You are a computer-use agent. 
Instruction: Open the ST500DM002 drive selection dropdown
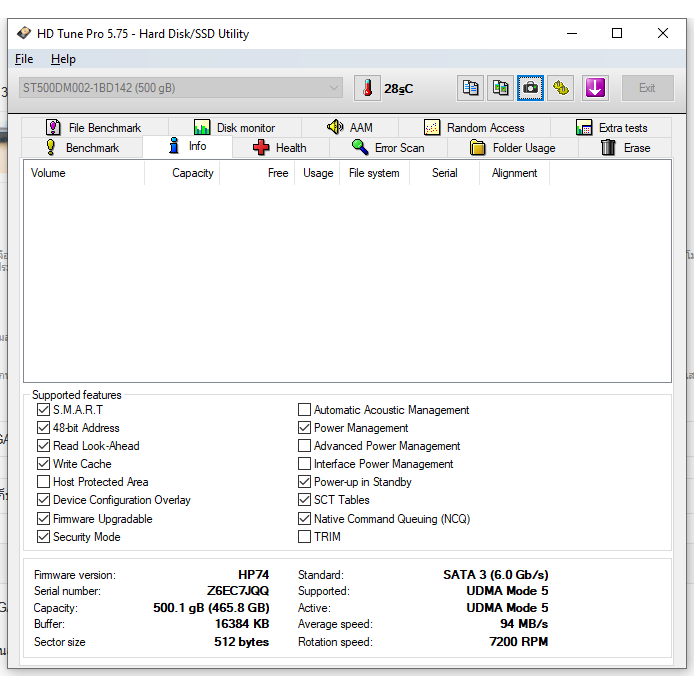click(x=181, y=88)
